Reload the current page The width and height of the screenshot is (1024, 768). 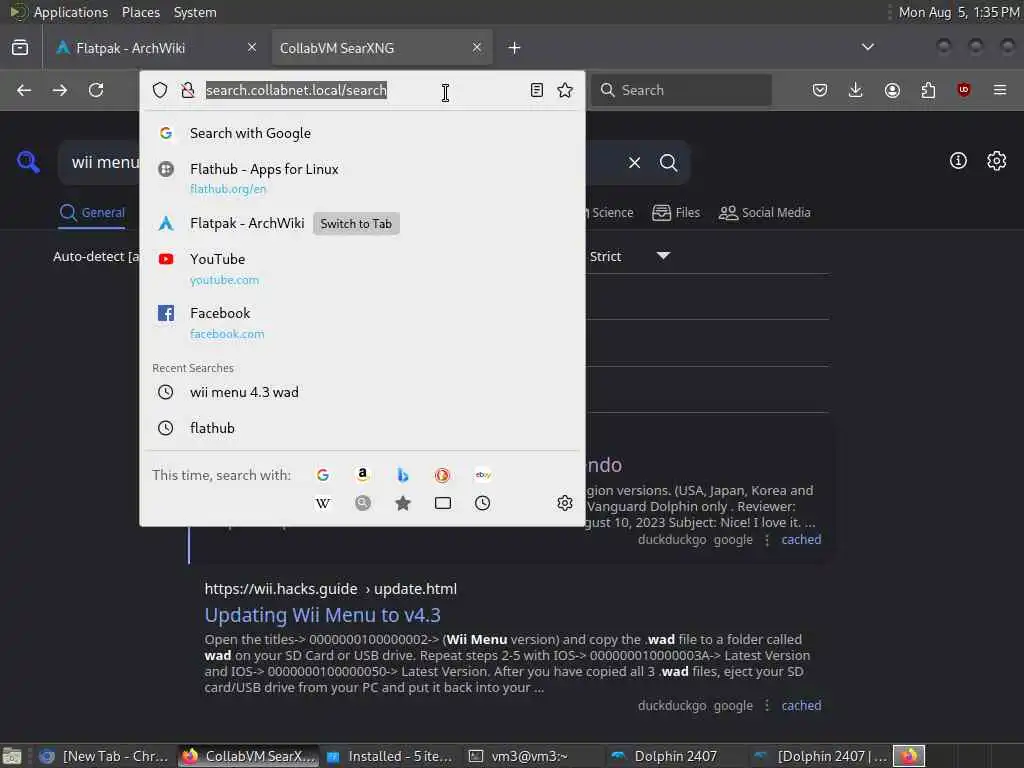tap(96, 90)
